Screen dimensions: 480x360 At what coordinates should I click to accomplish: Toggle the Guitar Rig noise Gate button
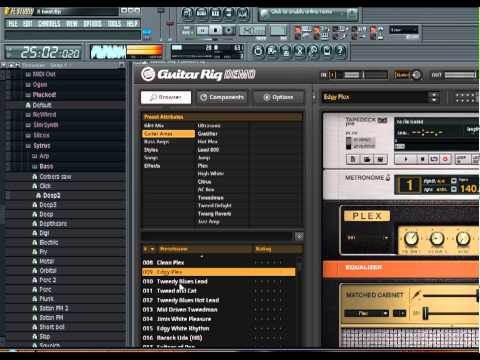[x=402, y=75]
